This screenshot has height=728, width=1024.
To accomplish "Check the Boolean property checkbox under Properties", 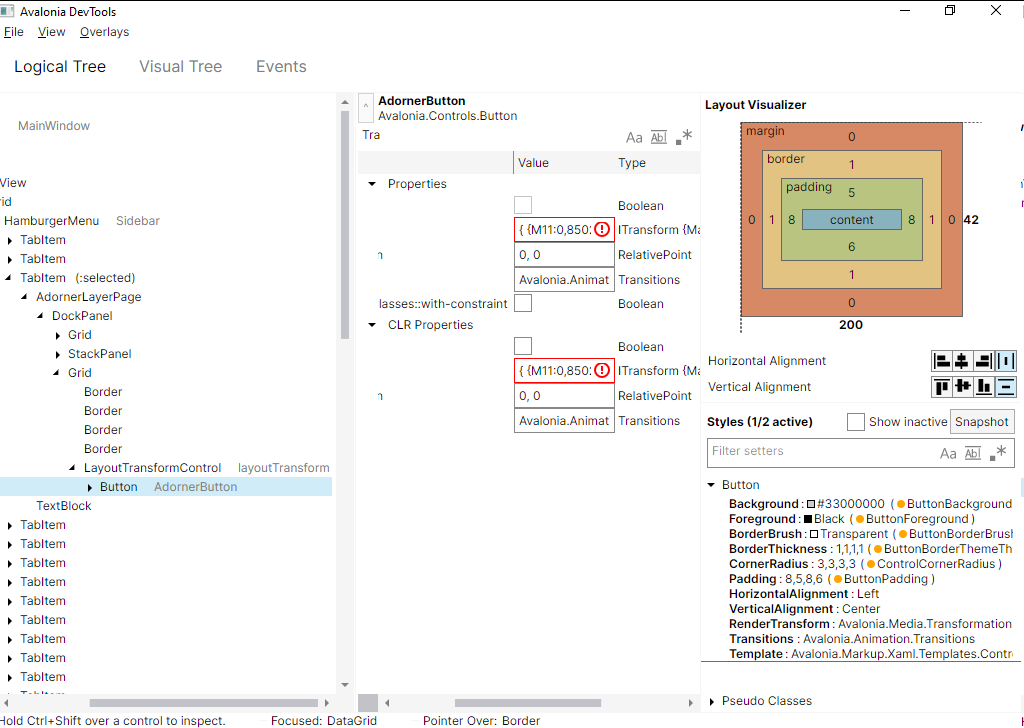I will coord(522,205).
